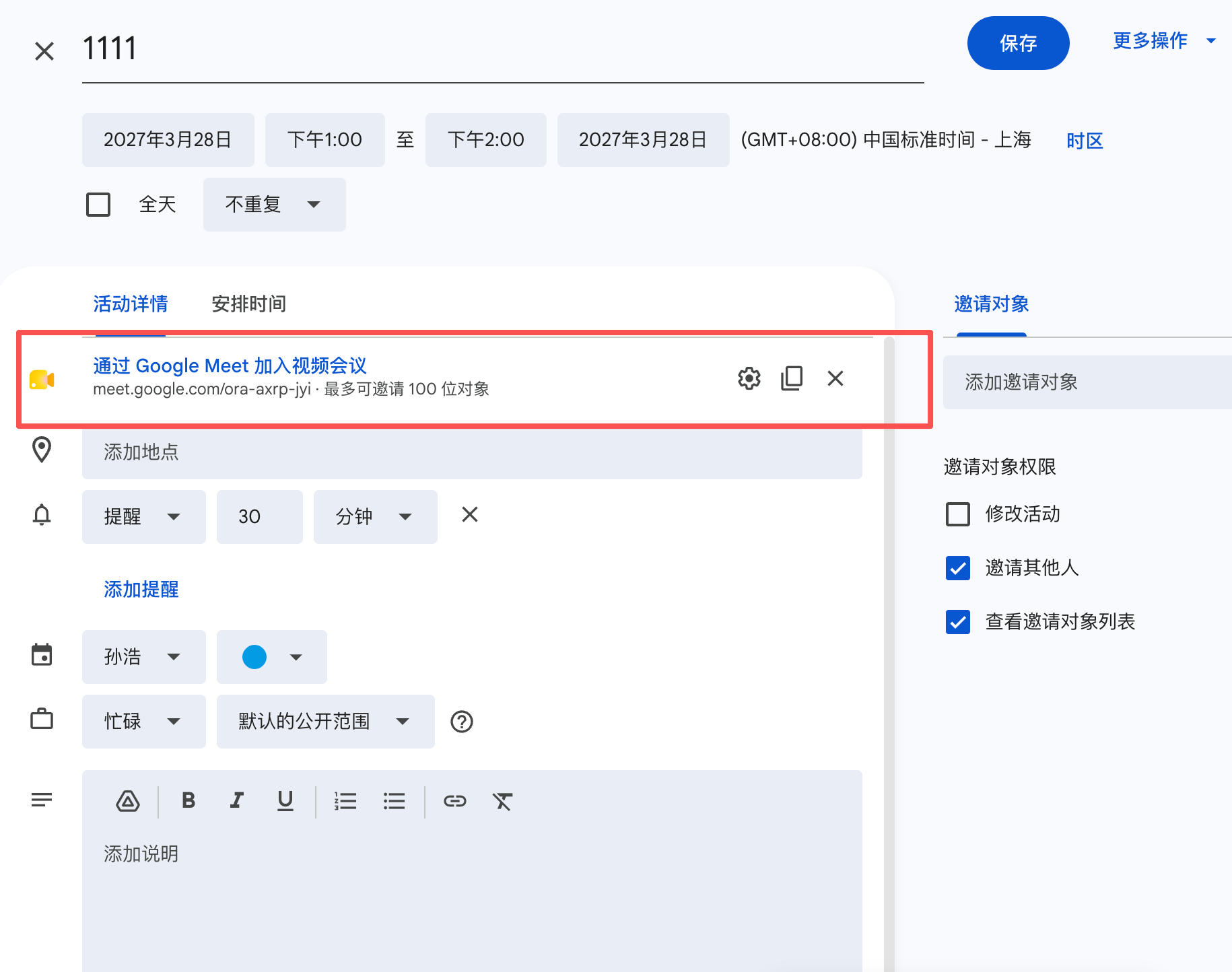Enable the 全天 all-day checkbox
1232x972 pixels.
[98, 205]
